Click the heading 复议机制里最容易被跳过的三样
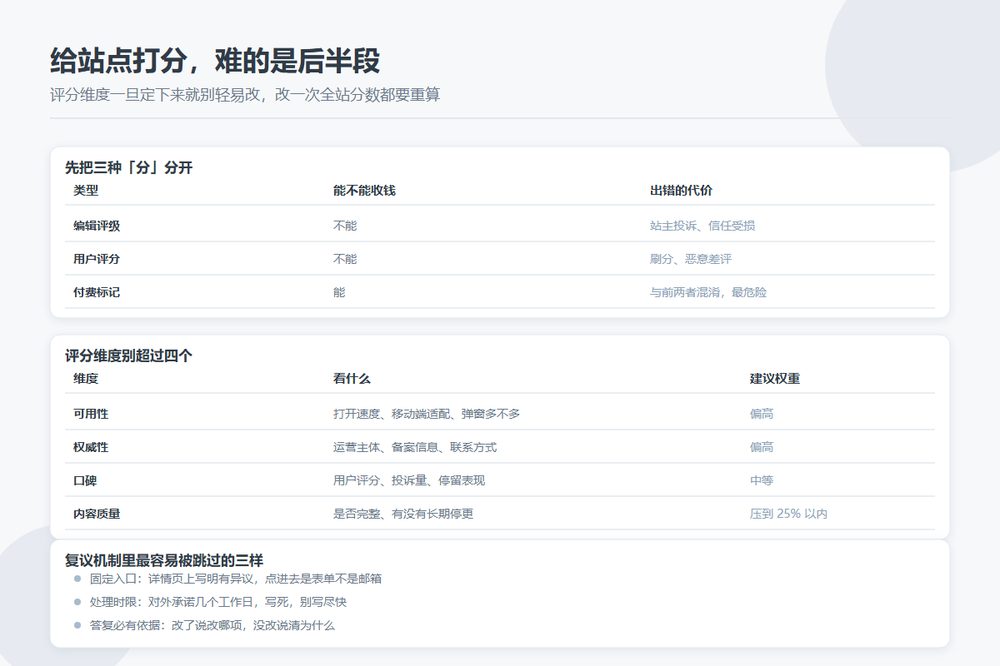 pos(164,560)
